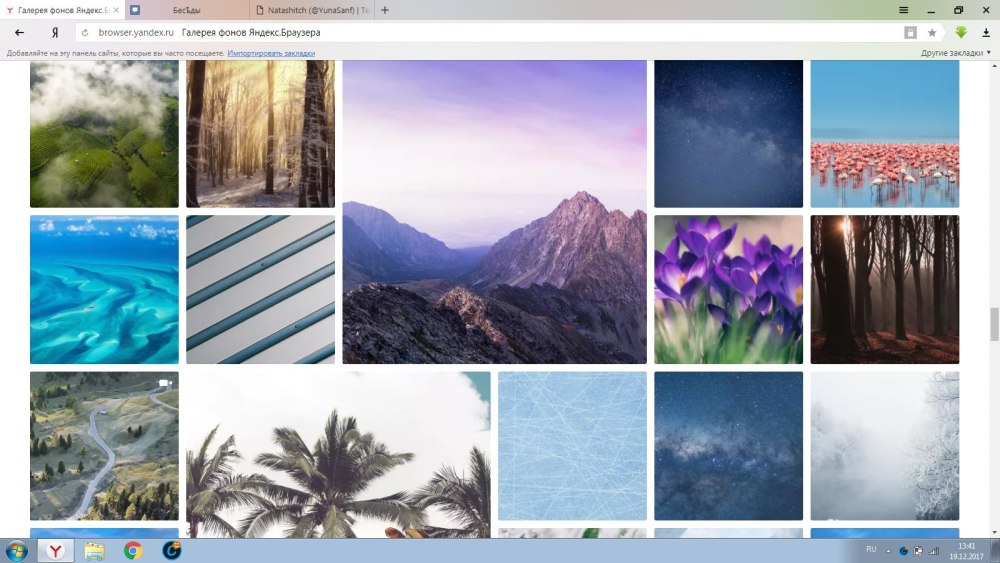Open Google Chrome from the taskbar

(132, 550)
